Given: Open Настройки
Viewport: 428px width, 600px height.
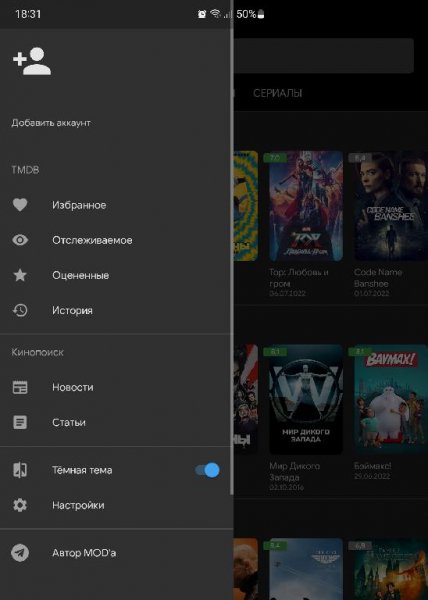Looking at the screenshot, I should pyautogui.click(x=115, y=505).
